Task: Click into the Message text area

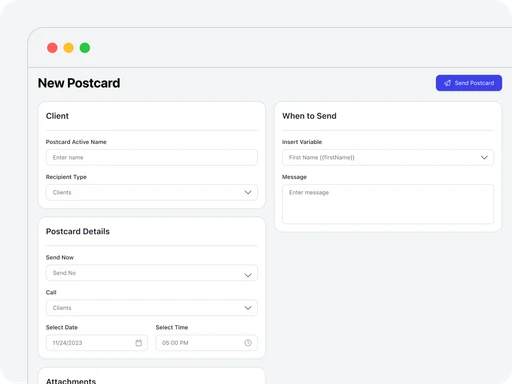Action: coord(388,204)
